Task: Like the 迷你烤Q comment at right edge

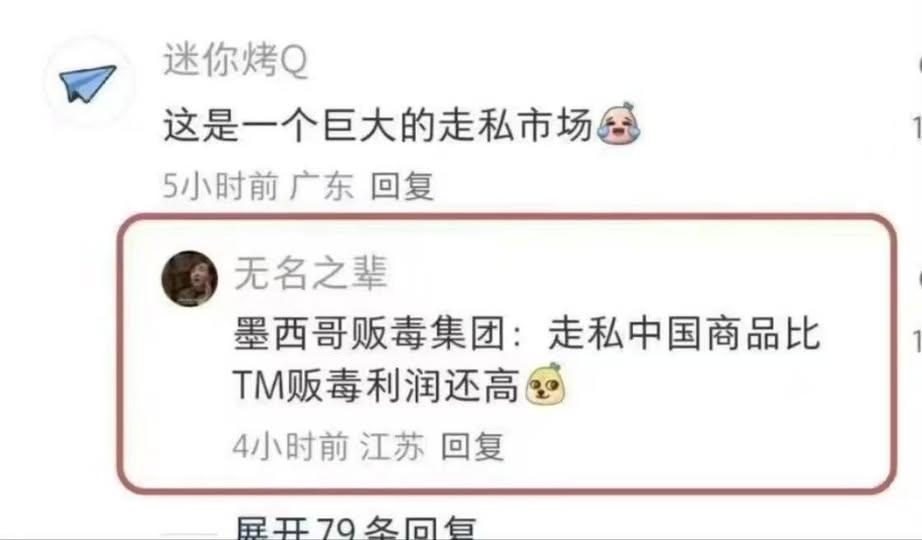Action: pyautogui.click(x=918, y=64)
